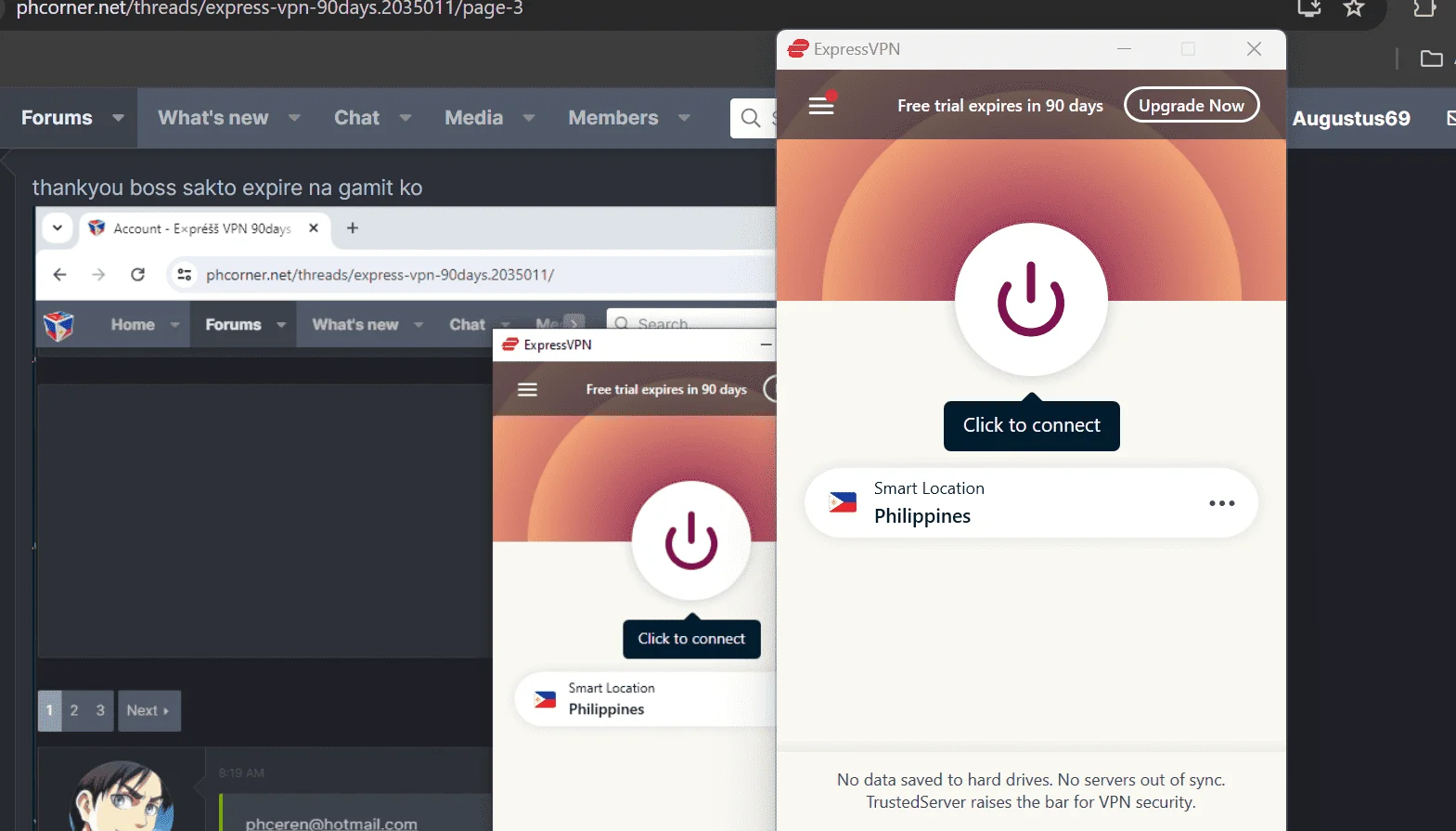This screenshot has width=1456, height=831.
Task: Click the 'No data saved to hard drives' footer text
Action: click(1031, 791)
